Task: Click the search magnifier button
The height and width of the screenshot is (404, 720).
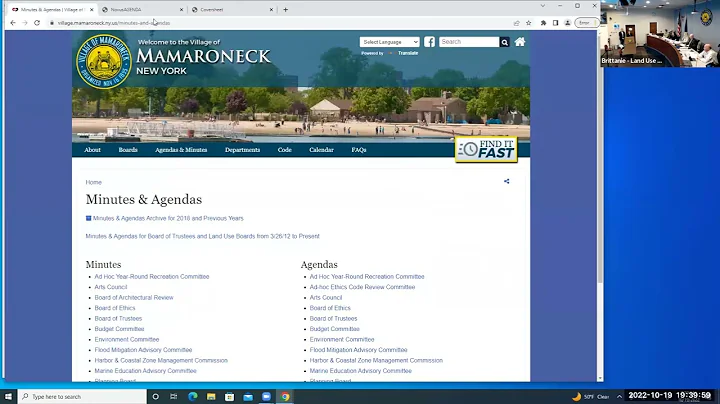Action: (x=505, y=42)
